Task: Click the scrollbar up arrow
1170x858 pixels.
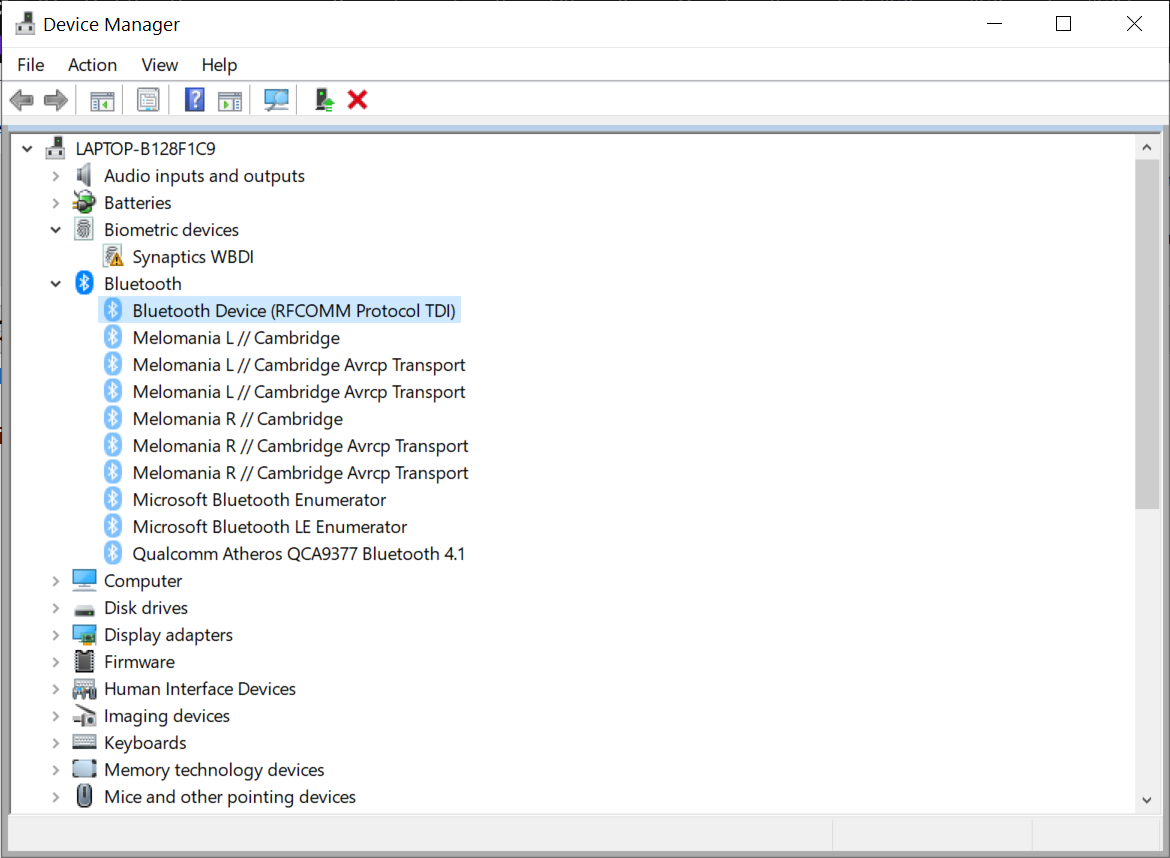Action: click(x=1147, y=148)
